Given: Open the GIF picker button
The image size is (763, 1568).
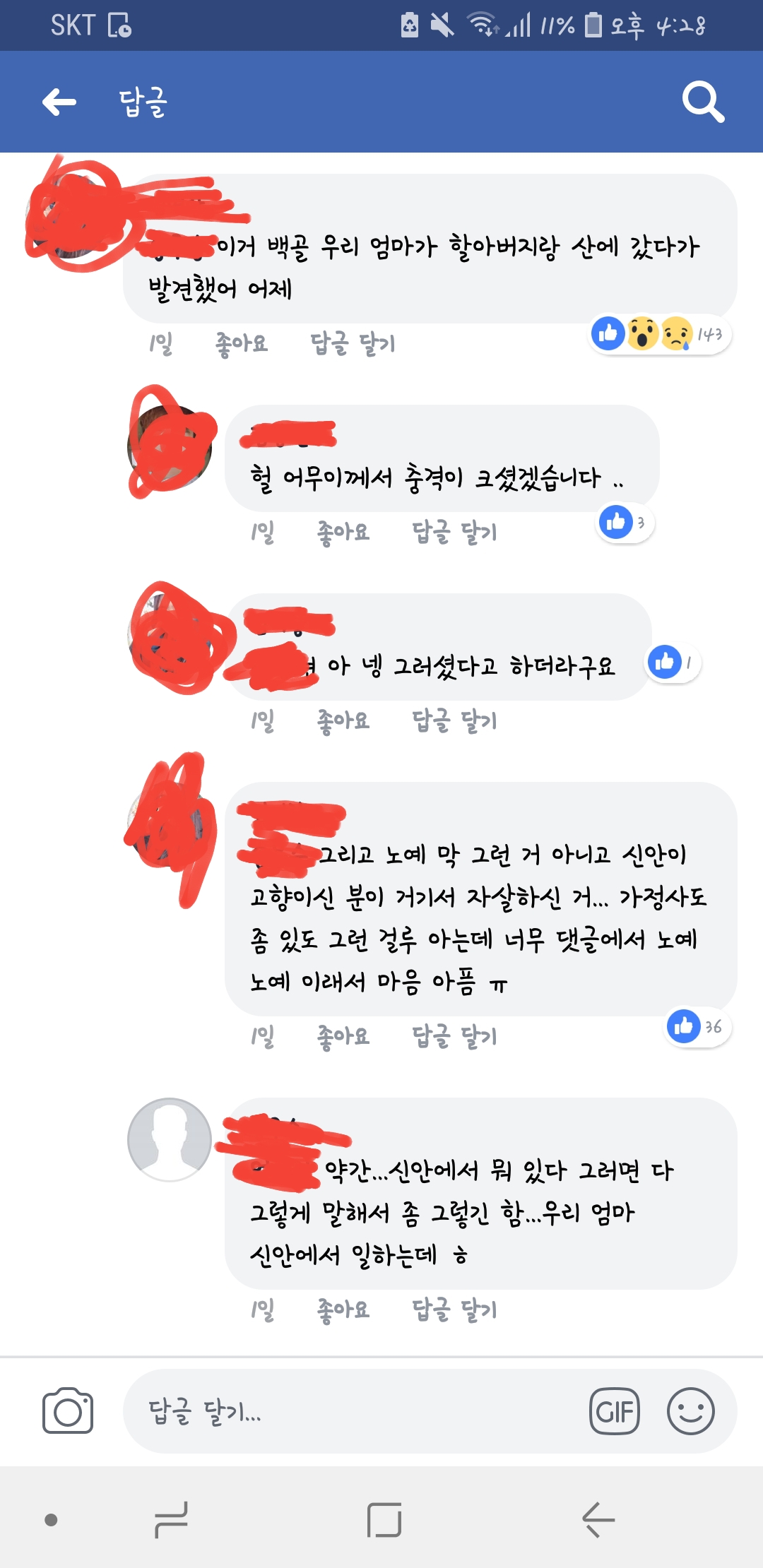Looking at the screenshot, I should pos(615,1411).
